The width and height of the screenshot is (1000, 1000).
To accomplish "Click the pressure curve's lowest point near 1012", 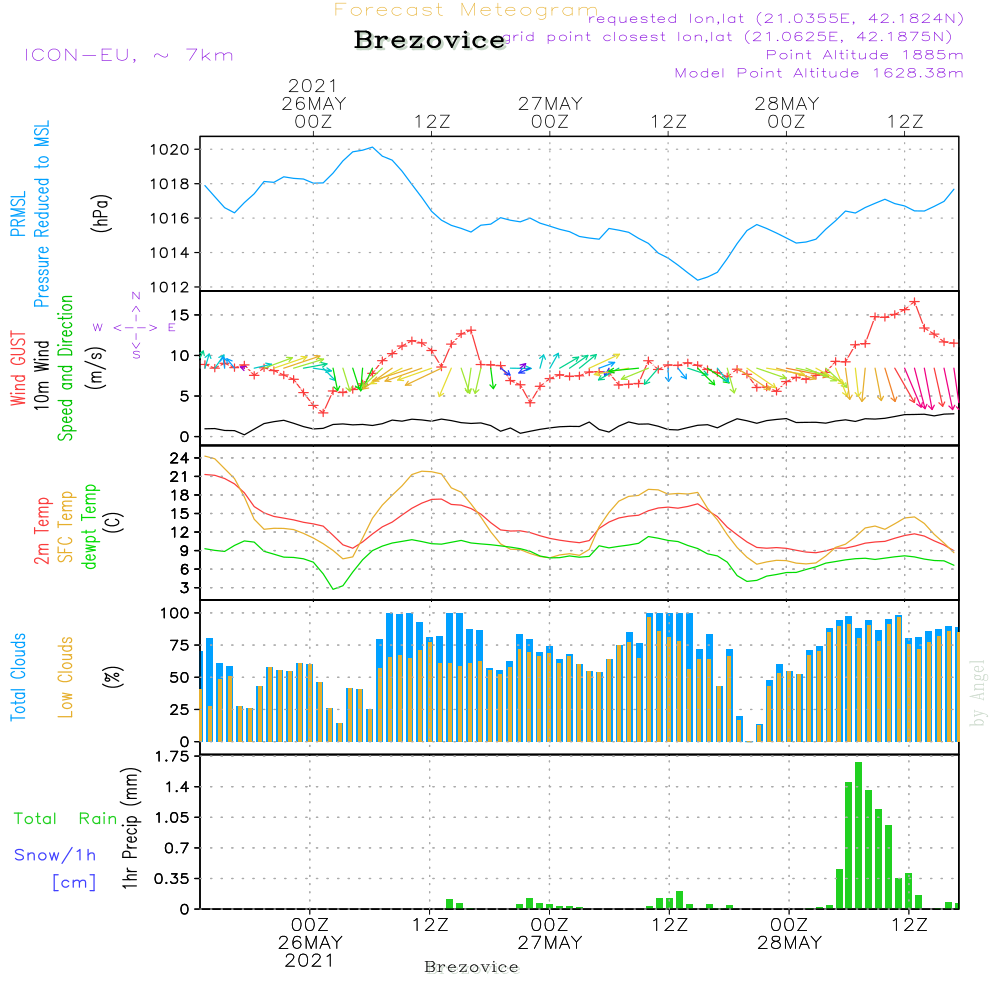I will [698, 279].
